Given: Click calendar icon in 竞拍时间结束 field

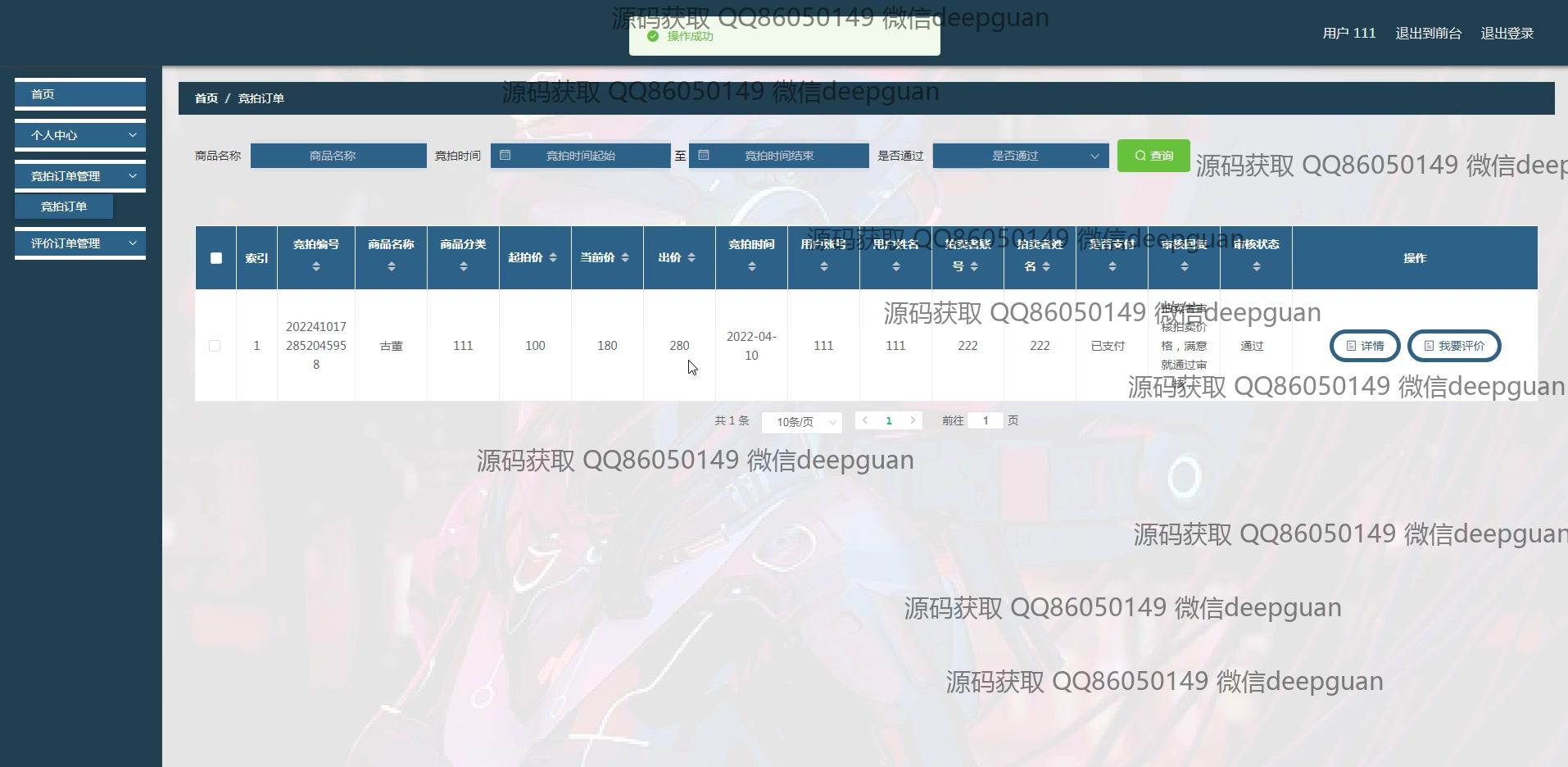Looking at the screenshot, I should (704, 156).
